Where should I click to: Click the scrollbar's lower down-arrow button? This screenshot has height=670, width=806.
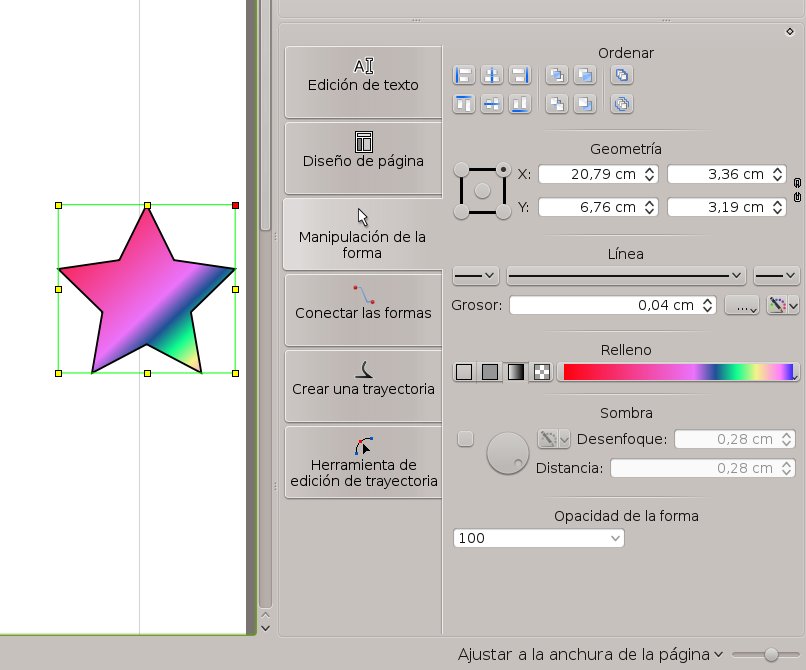click(265, 628)
